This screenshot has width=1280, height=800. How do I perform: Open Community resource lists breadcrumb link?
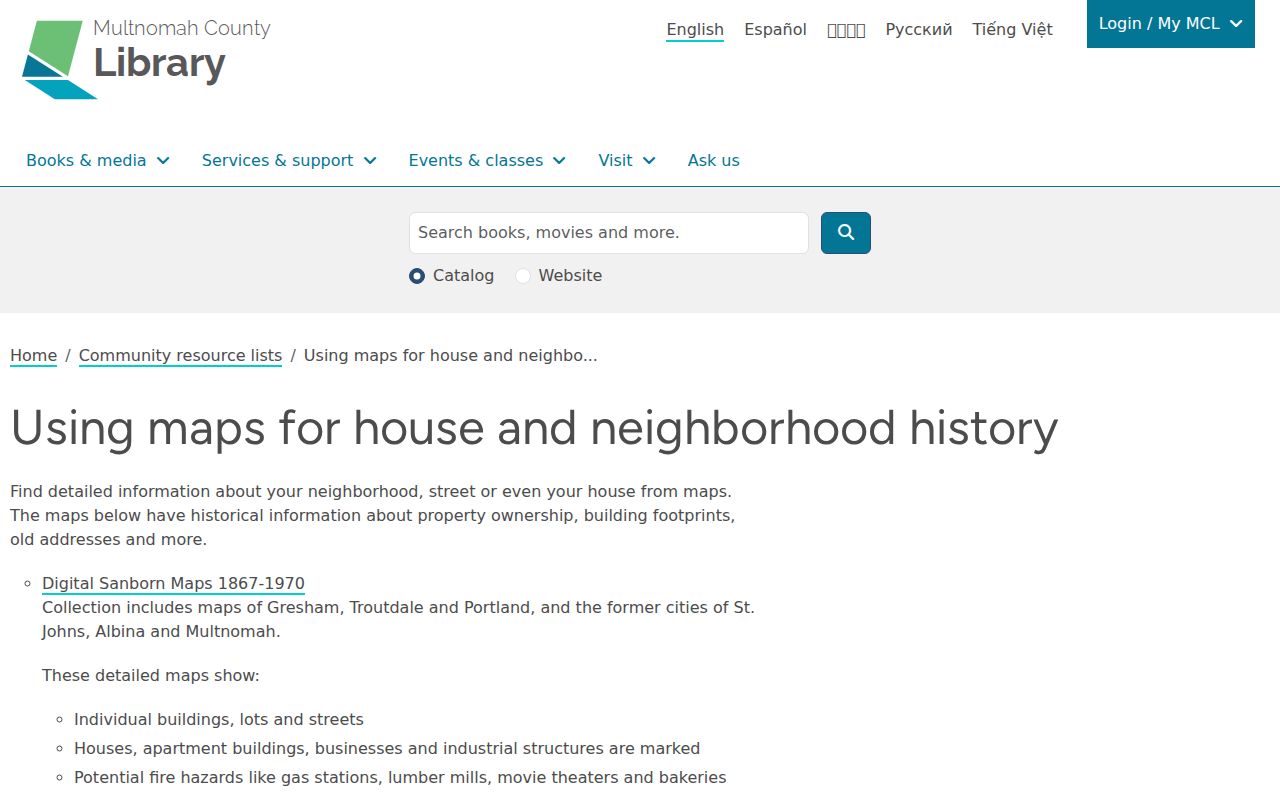180,356
